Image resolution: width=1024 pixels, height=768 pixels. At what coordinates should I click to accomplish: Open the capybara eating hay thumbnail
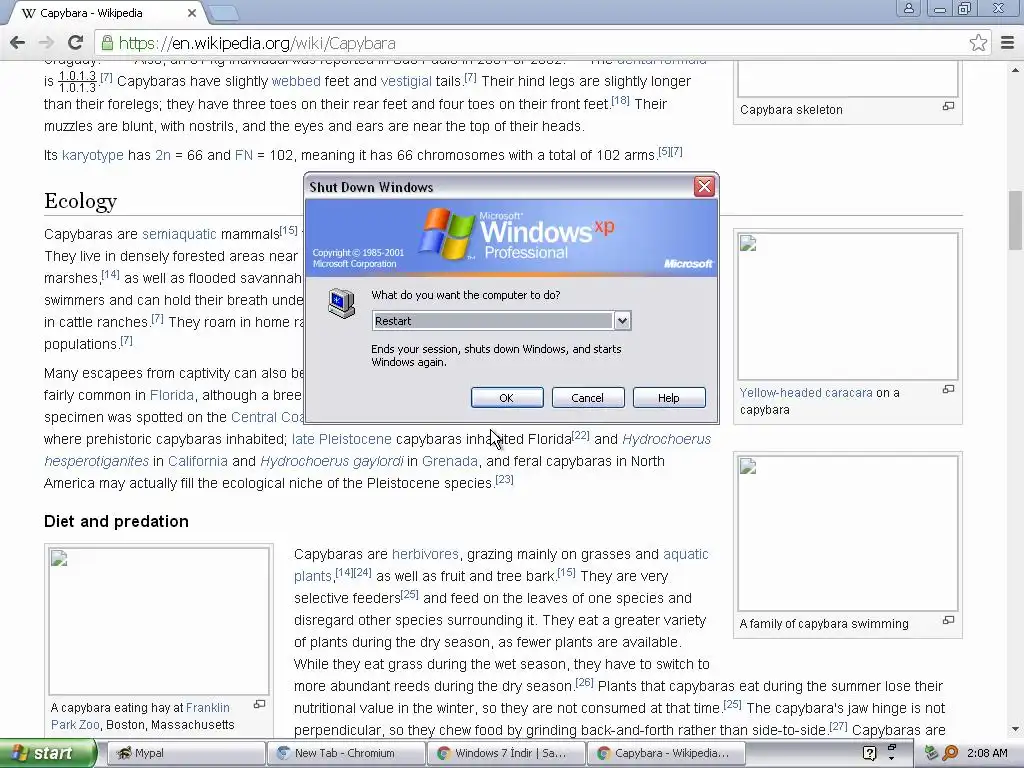[x=159, y=621]
